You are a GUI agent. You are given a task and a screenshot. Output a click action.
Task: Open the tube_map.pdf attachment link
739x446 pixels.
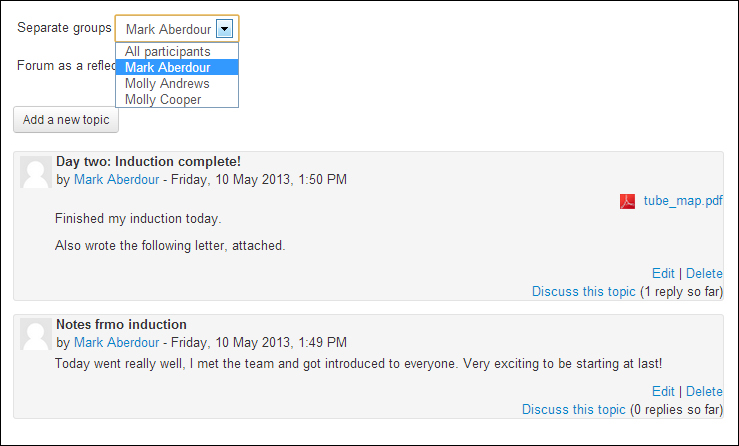[x=682, y=200]
